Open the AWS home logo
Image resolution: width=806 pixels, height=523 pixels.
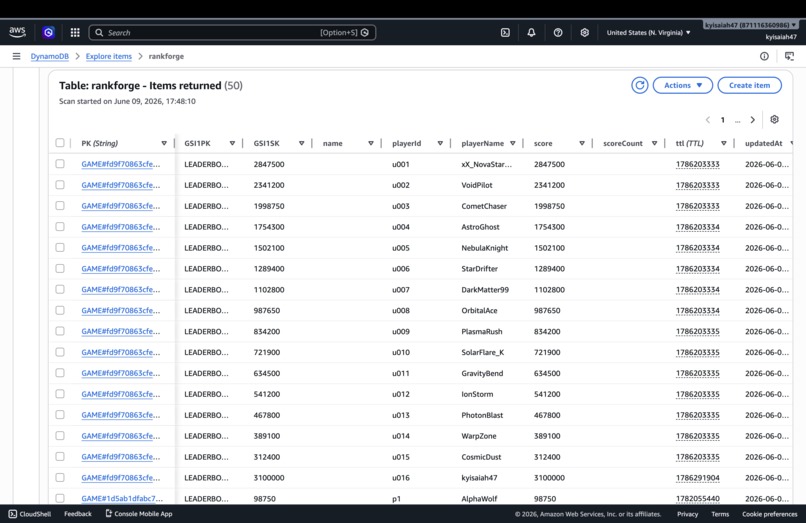coord(17,32)
